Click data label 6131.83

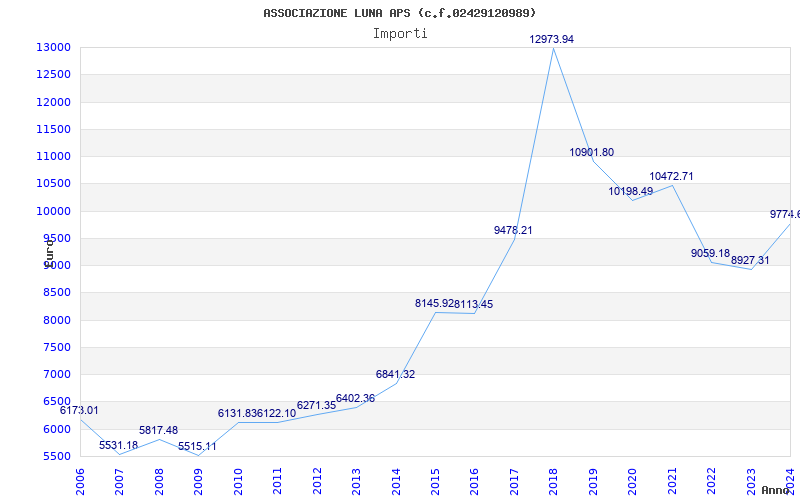[x=237, y=413]
